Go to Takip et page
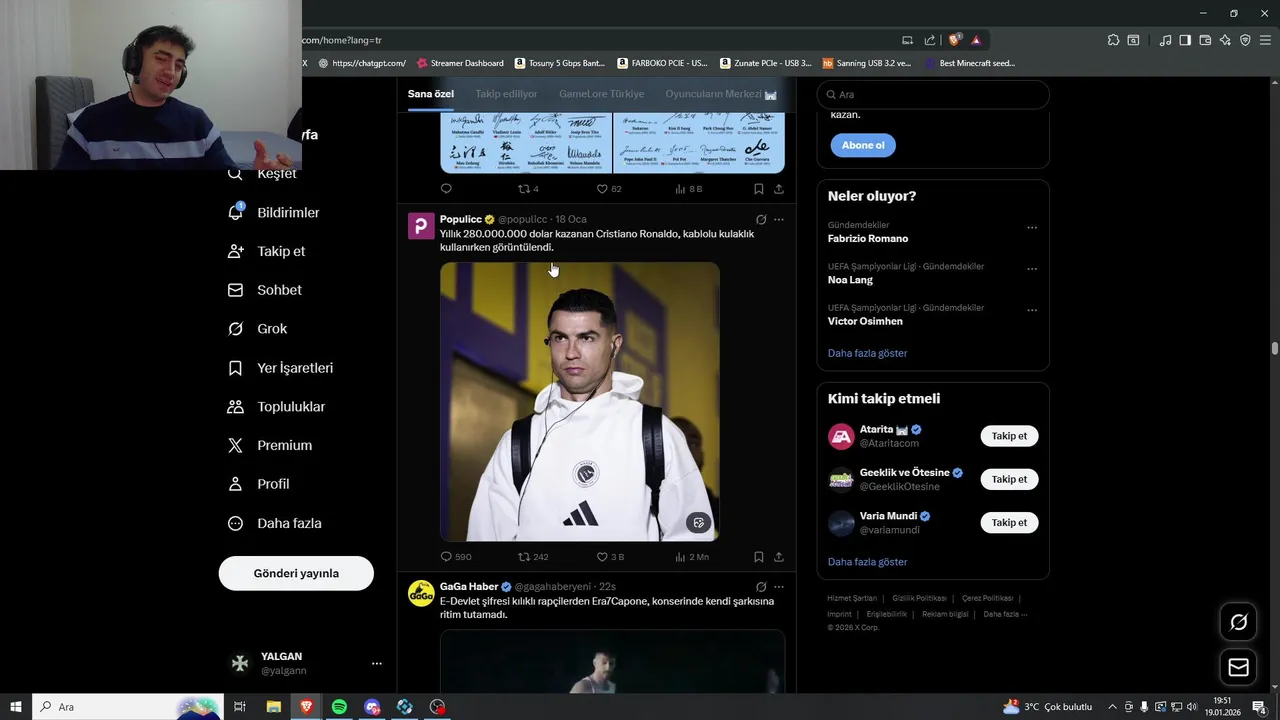The image size is (1280, 720). (x=266, y=251)
